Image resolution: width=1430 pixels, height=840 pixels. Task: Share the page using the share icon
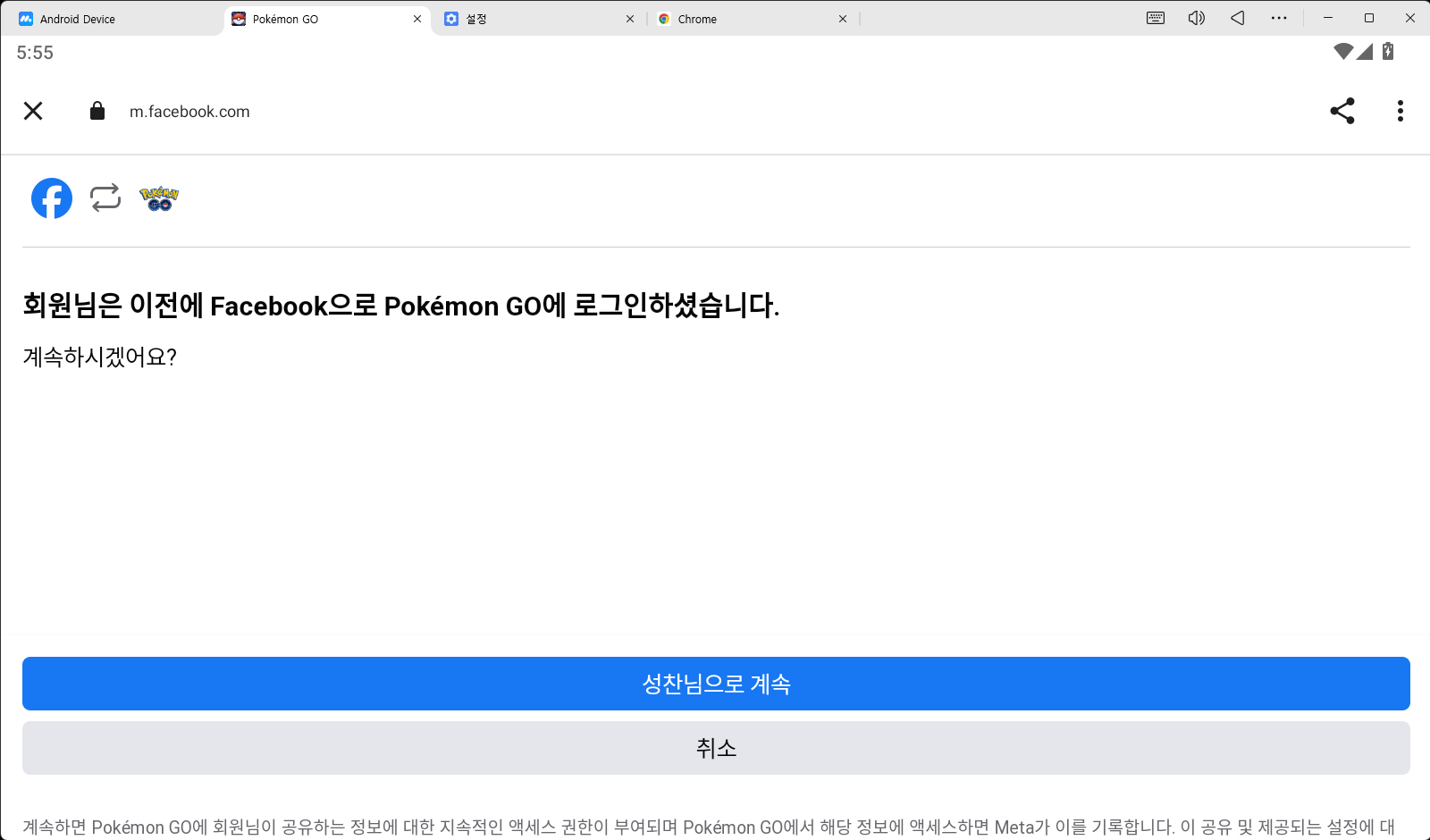(x=1342, y=111)
